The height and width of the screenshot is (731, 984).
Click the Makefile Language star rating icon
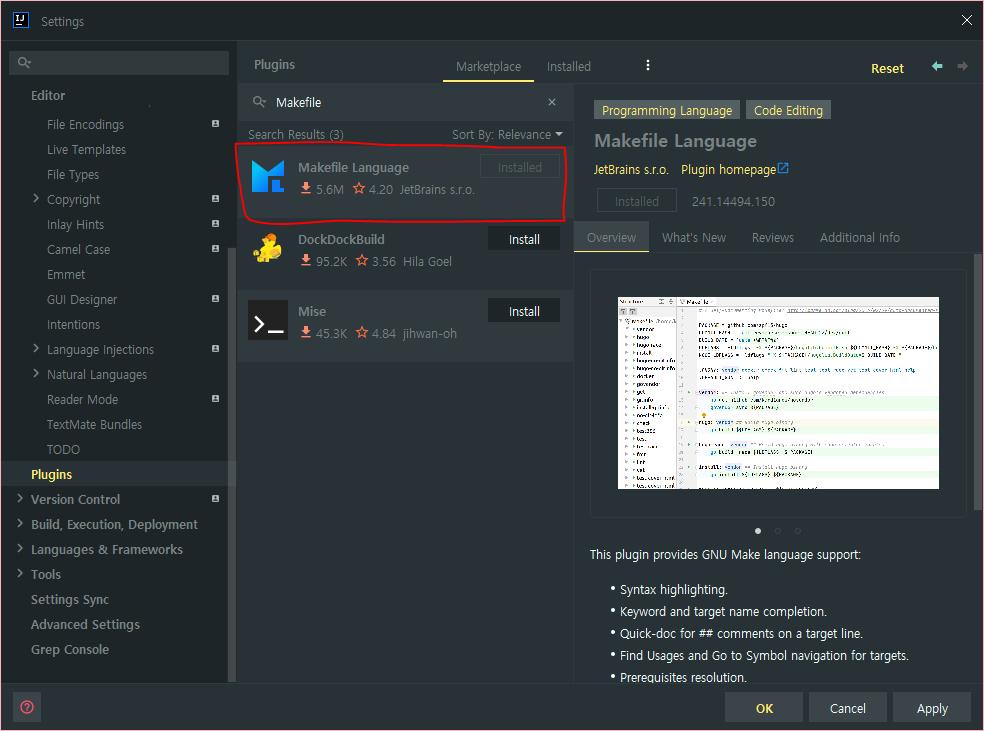[359, 188]
